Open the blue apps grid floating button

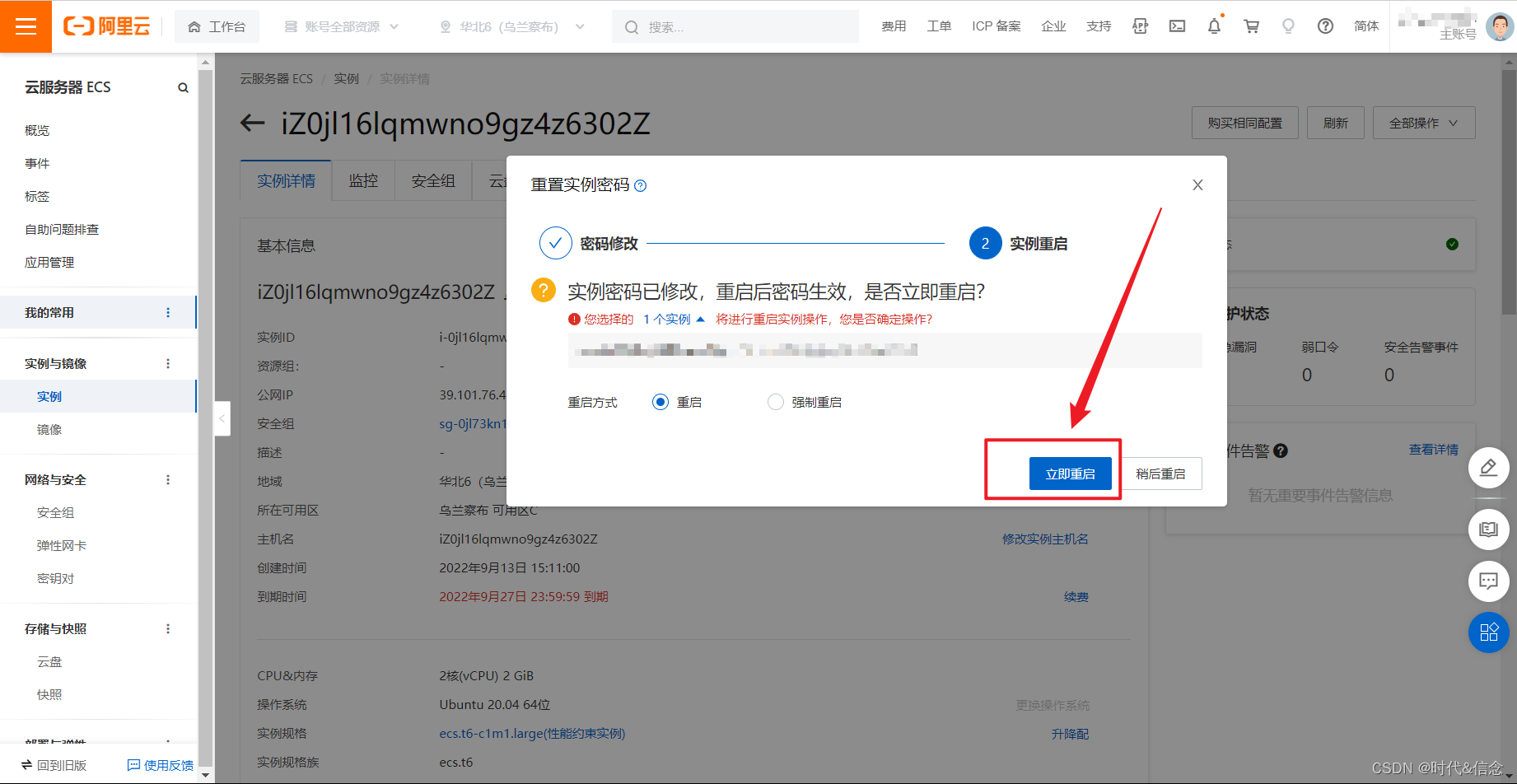tap(1488, 632)
